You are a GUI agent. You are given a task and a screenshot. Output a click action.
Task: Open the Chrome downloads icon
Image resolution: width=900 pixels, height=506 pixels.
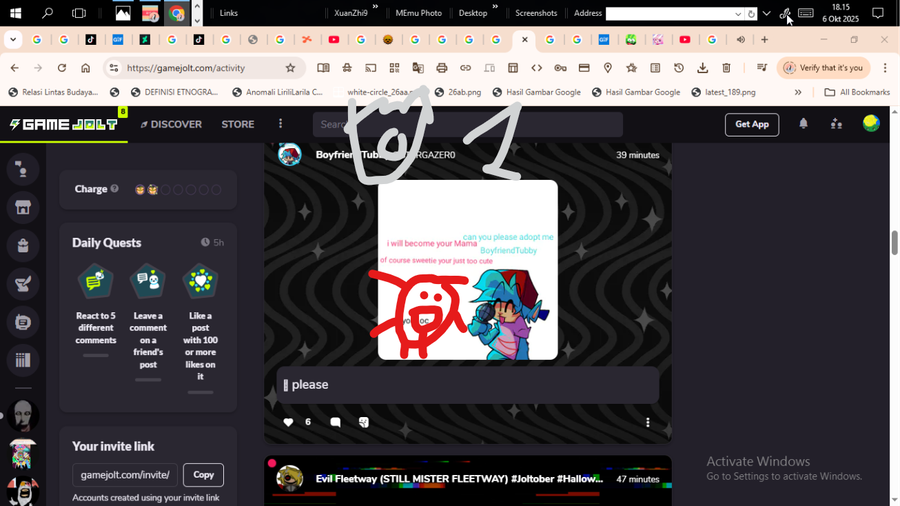coord(703,68)
